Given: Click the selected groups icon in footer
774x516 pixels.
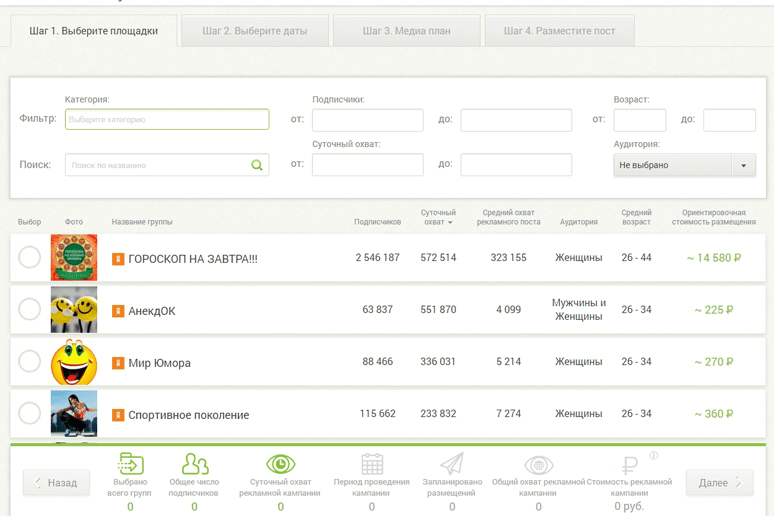Looking at the screenshot, I should (x=130, y=464).
